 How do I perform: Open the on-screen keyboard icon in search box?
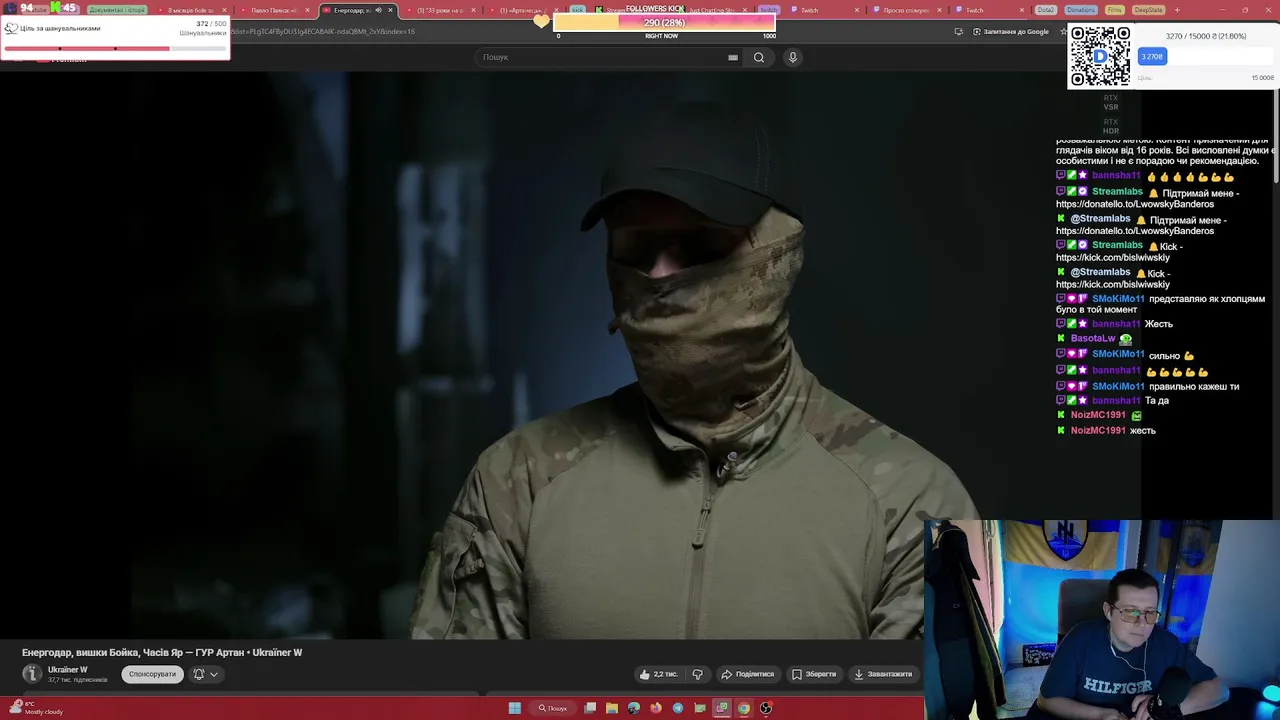pos(733,57)
